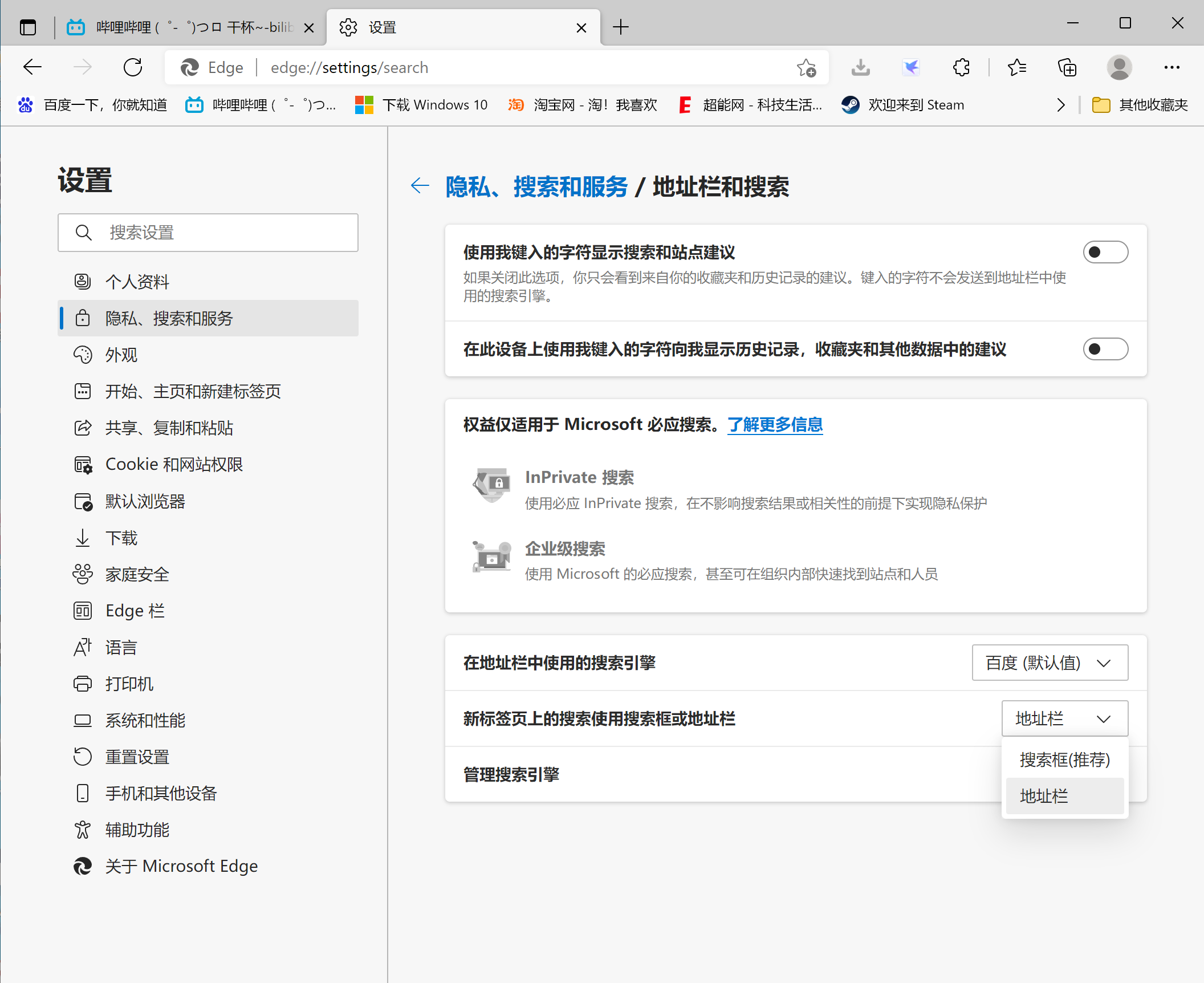Add this page to favorites star

[806, 68]
